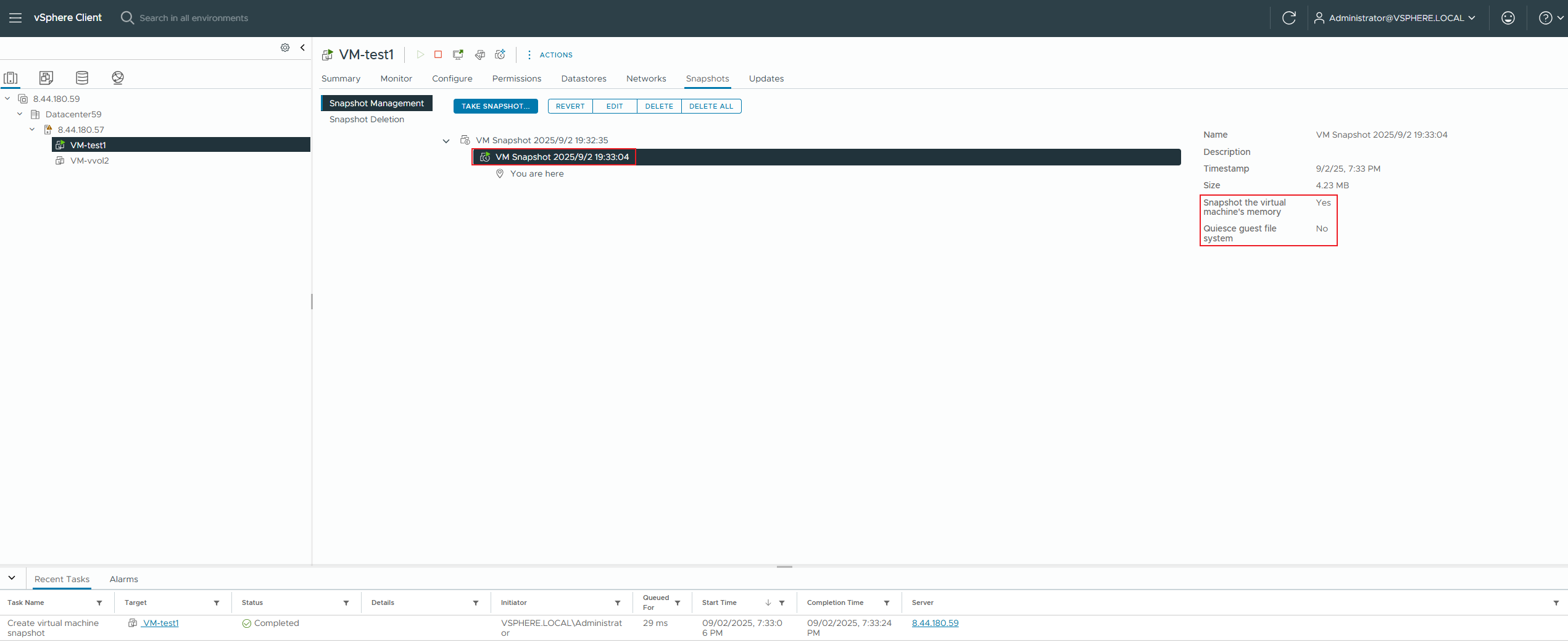The height and width of the screenshot is (642, 1568).
Task: Open the feedback smiley icon
Action: 1508,18
